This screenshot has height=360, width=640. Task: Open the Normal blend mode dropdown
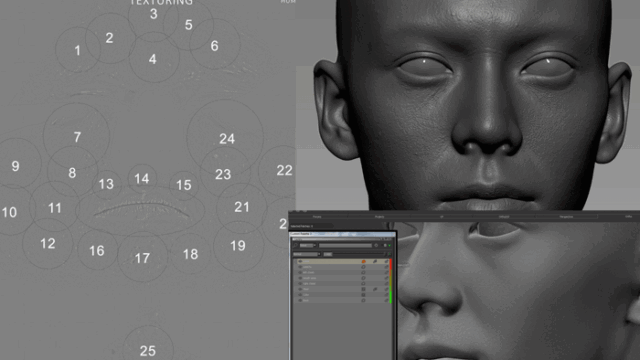[307, 254]
